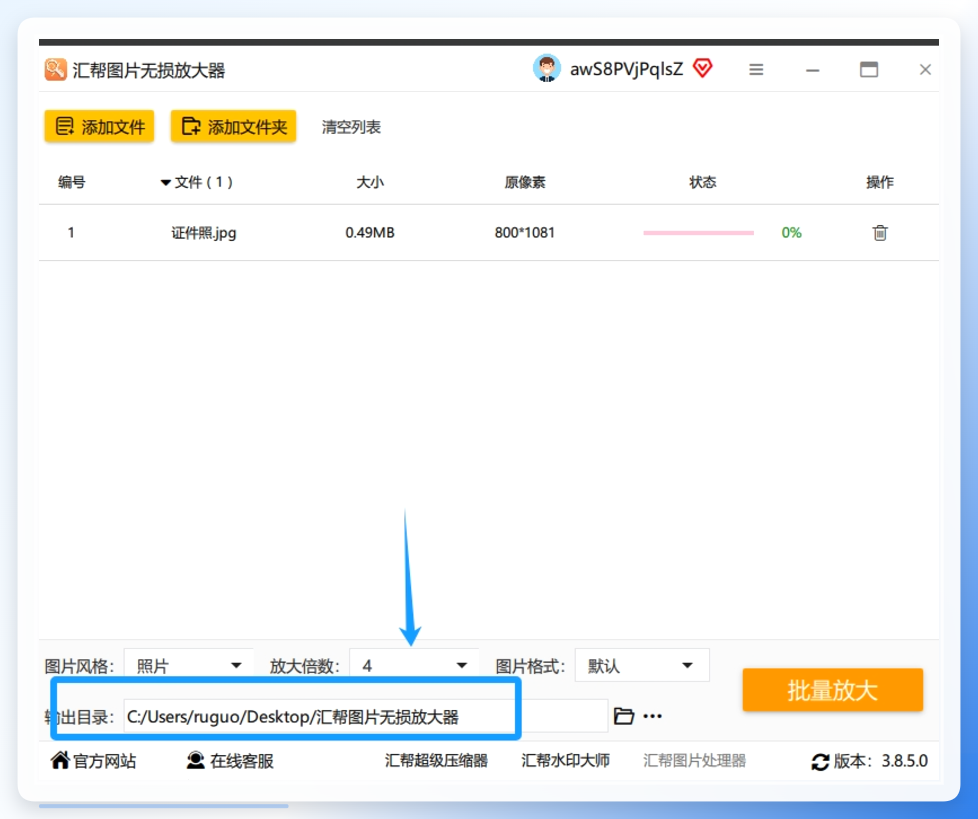
Task: Open 汇帮水印大师 link
Action: [x=565, y=760]
